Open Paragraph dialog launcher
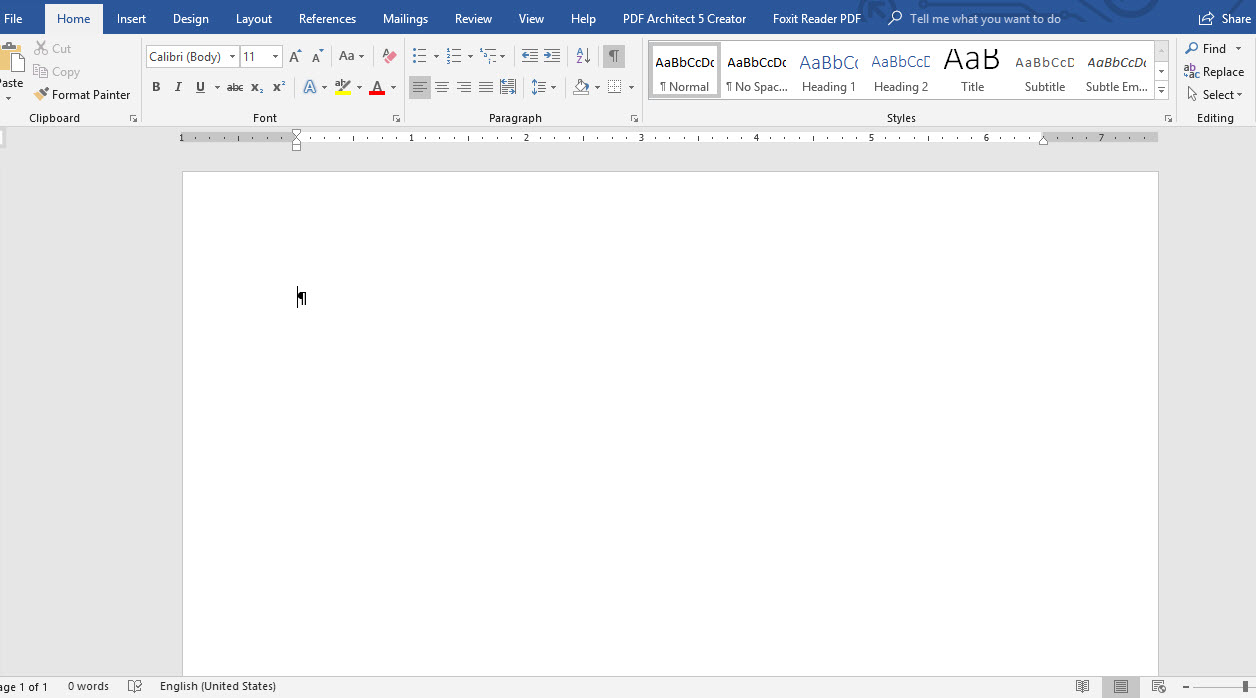The image size is (1256, 698). (x=634, y=118)
